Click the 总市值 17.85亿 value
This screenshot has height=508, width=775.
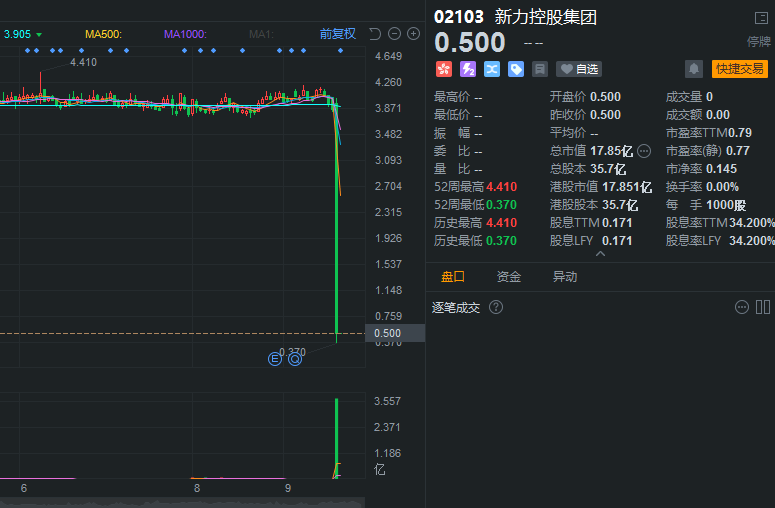pyautogui.click(x=611, y=151)
